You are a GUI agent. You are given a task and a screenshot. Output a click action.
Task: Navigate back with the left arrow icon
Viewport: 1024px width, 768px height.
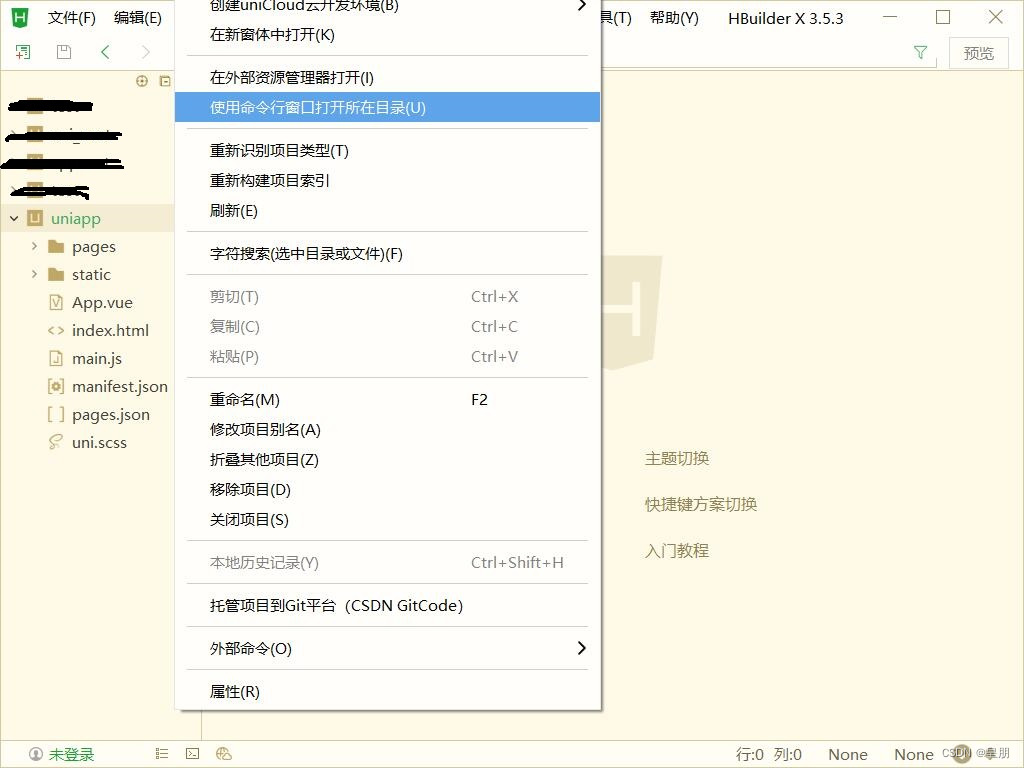coord(104,51)
